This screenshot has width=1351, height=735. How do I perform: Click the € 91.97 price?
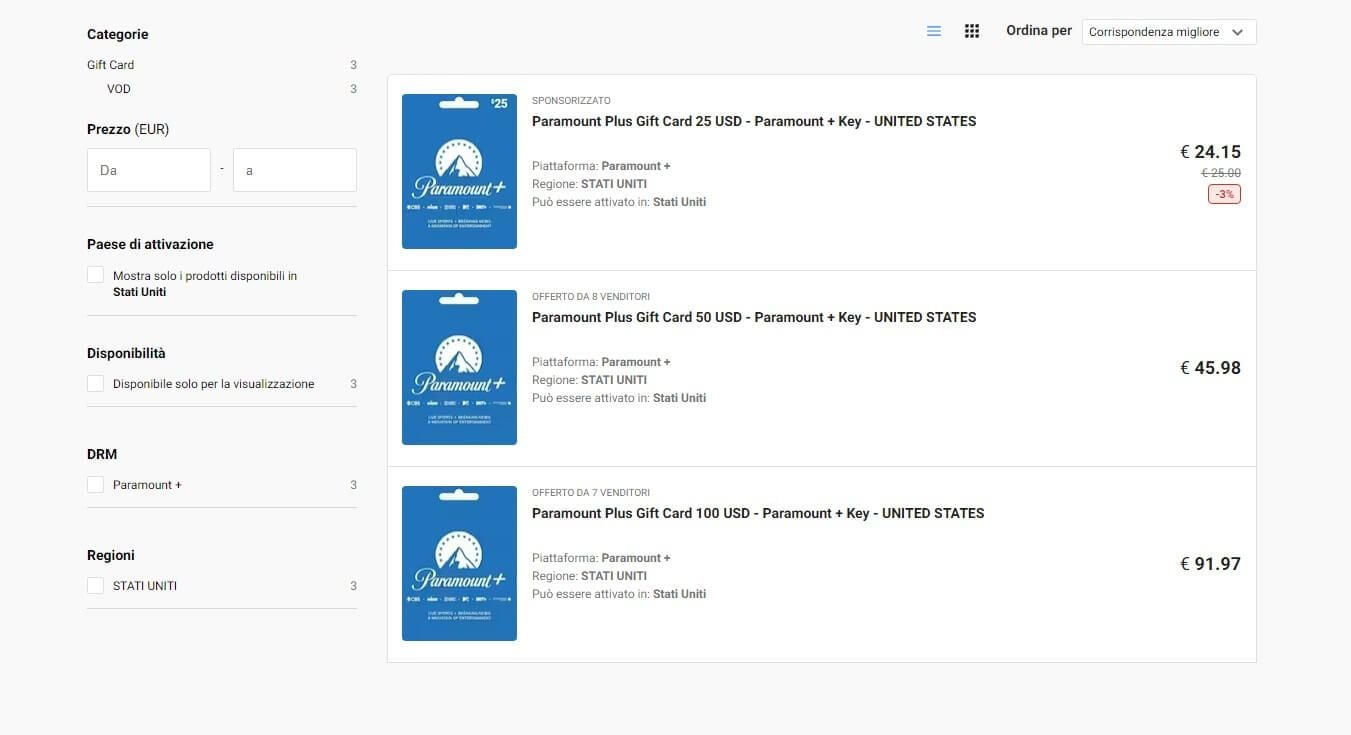click(1210, 564)
